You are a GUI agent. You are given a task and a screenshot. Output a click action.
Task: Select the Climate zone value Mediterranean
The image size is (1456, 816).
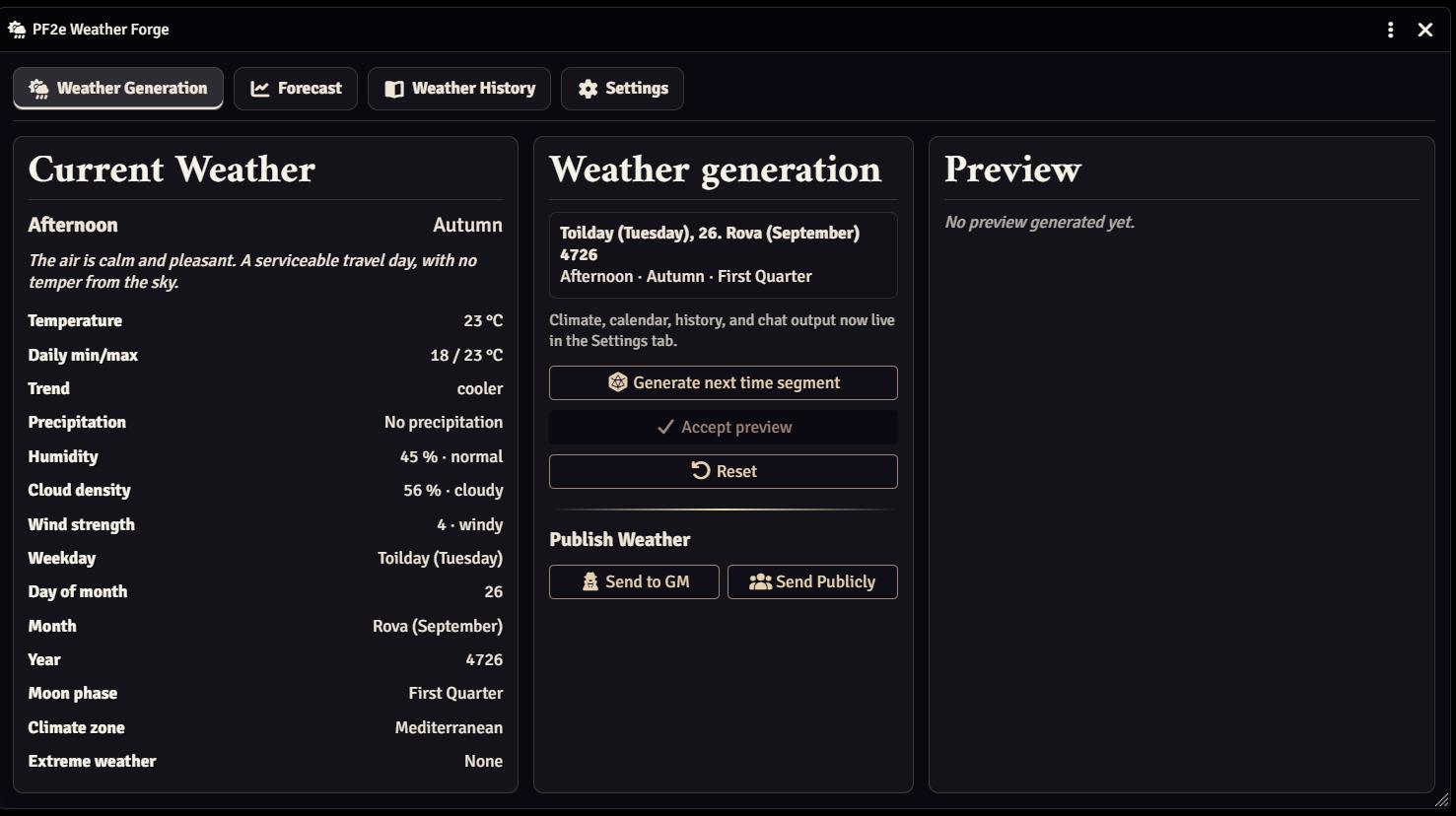pyautogui.click(x=449, y=728)
